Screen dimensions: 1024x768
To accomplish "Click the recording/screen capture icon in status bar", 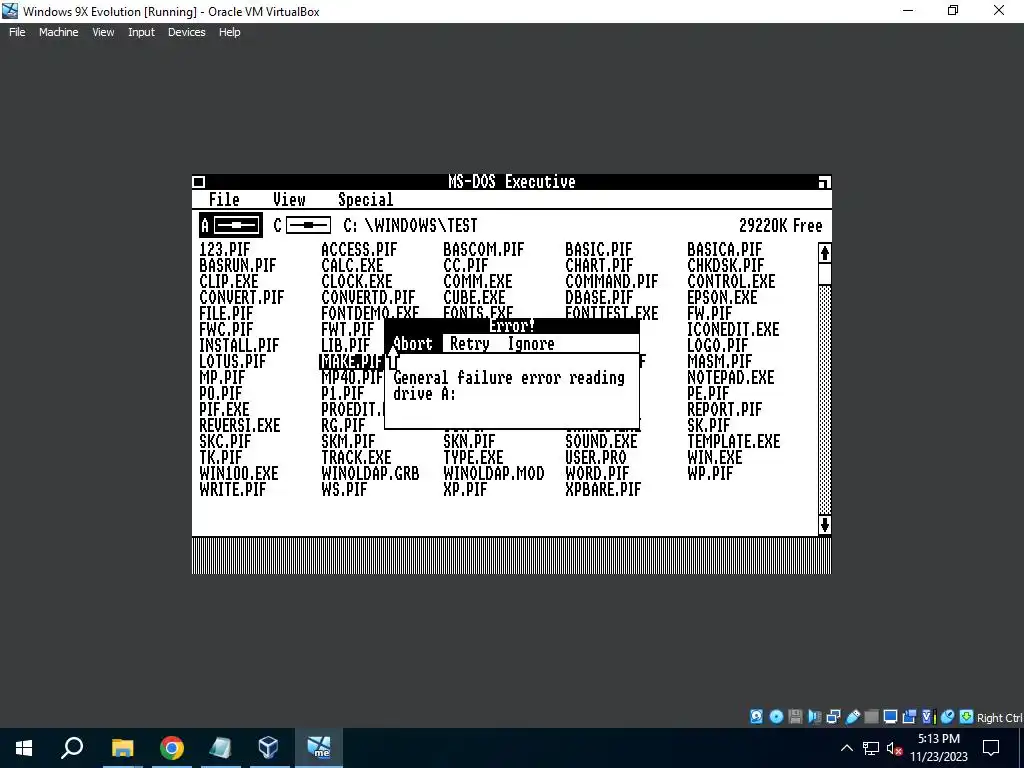I will pos(909,716).
